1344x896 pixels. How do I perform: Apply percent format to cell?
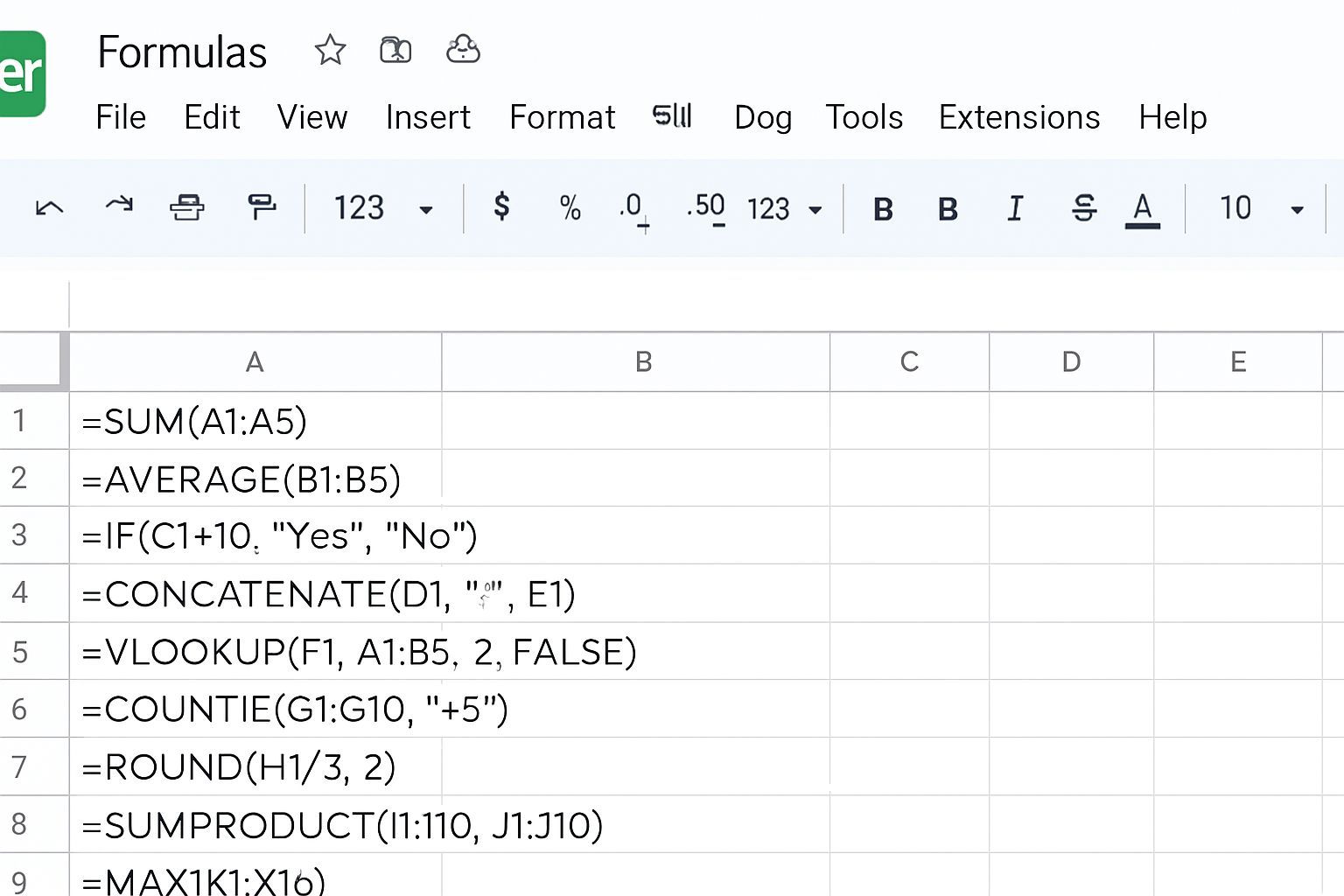pos(570,208)
